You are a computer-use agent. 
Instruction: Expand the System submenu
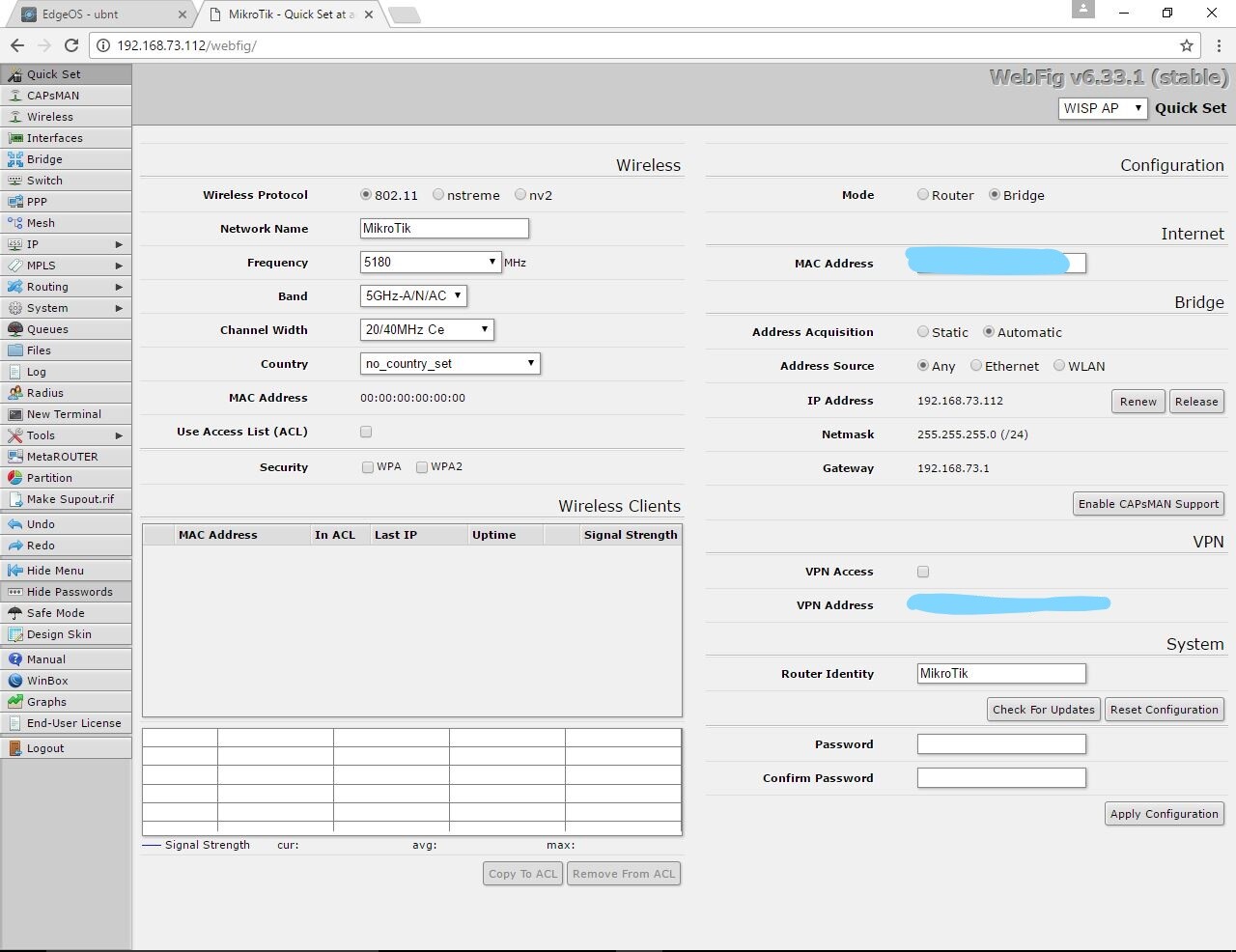[119, 308]
